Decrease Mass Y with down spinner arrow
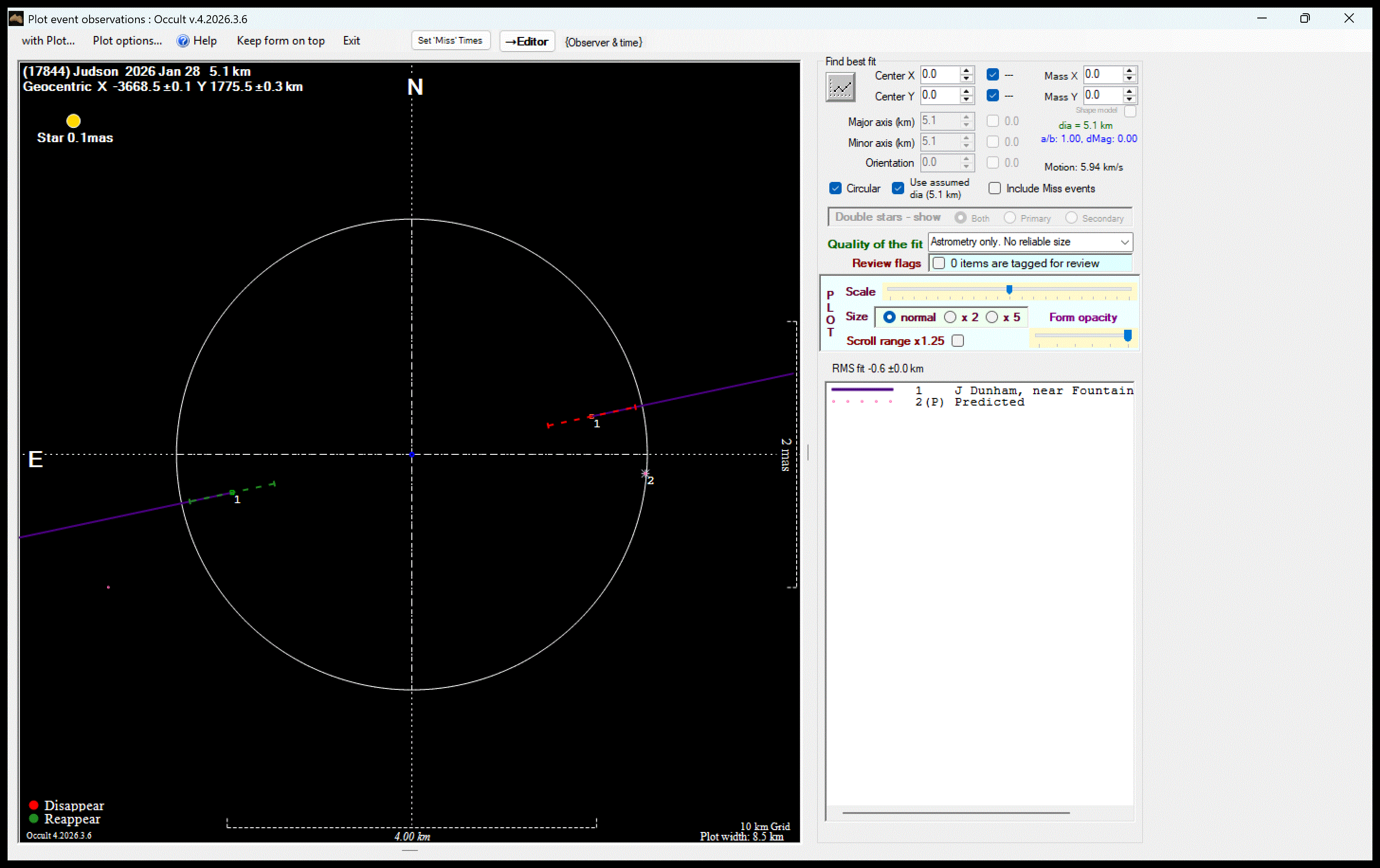This screenshot has height=868, width=1380. click(x=1129, y=99)
